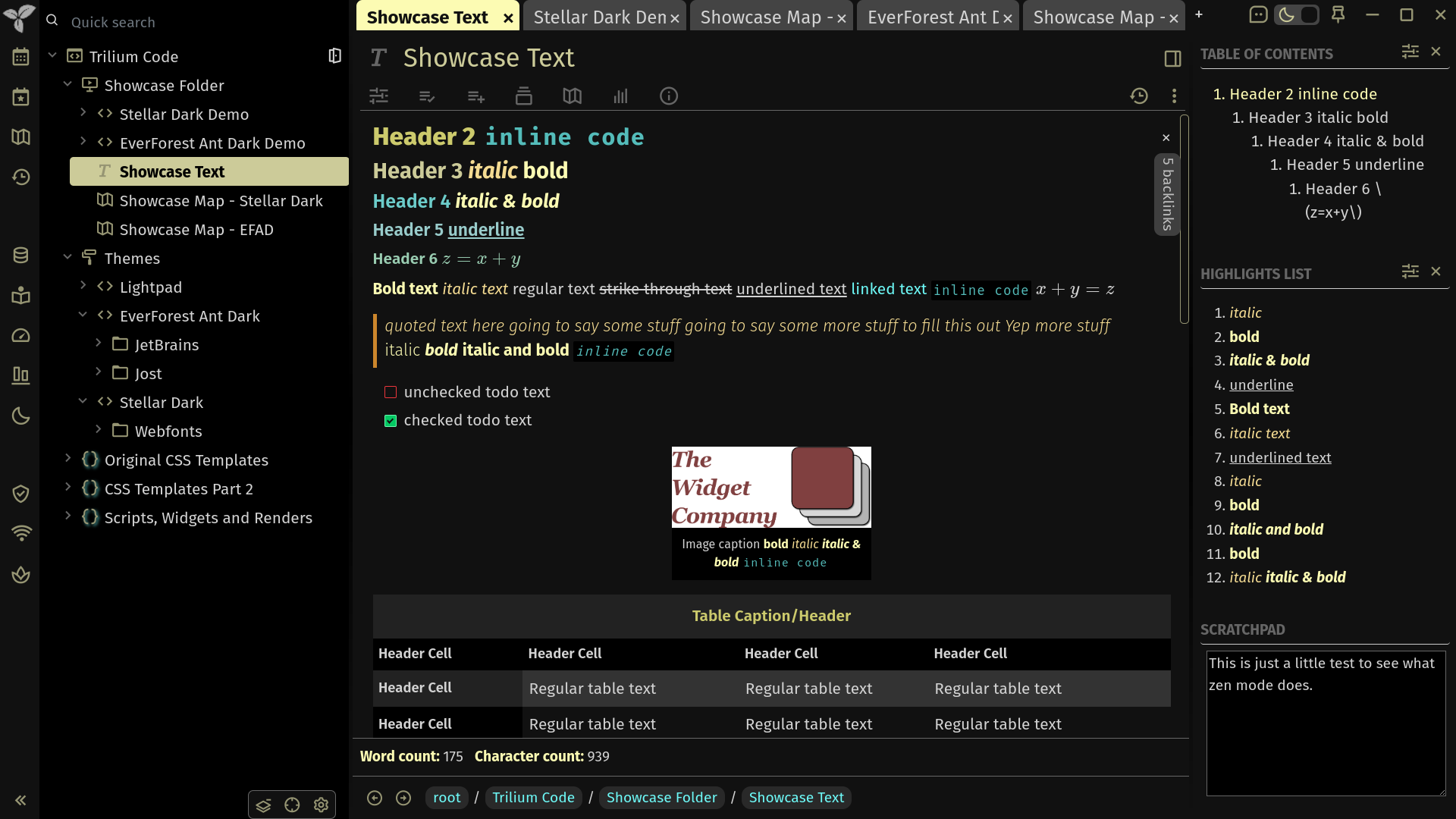Select the note info icon
The image size is (1456, 819).
tap(668, 95)
